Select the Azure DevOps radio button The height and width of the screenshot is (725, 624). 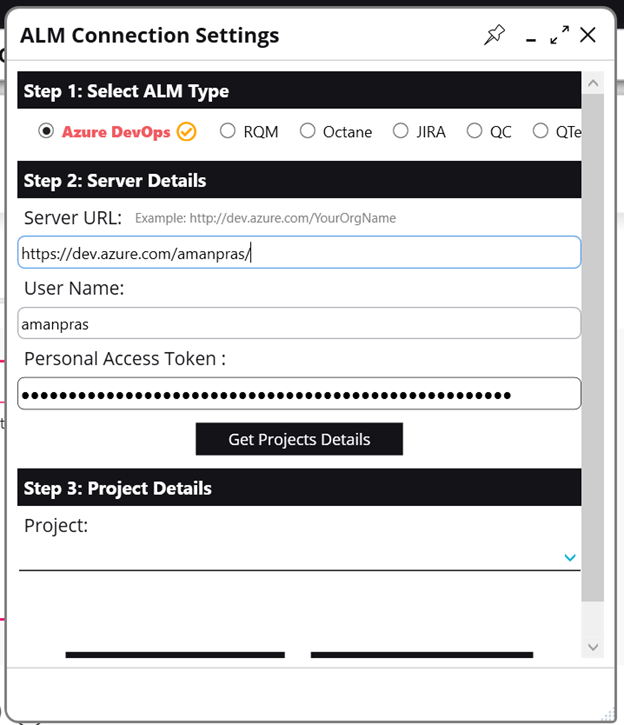[46, 131]
